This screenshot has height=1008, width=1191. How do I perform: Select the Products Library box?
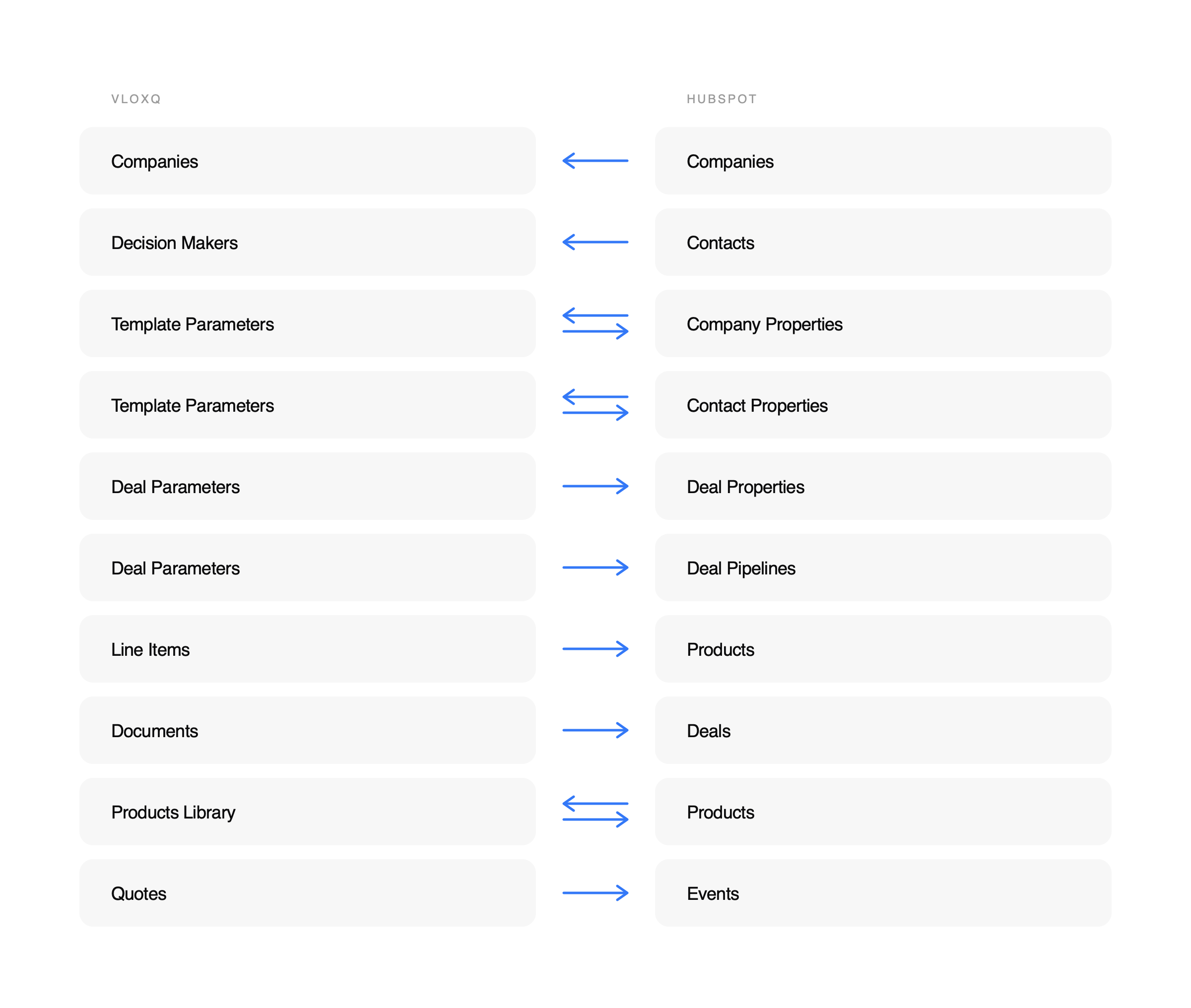click(x=308, y=812)
